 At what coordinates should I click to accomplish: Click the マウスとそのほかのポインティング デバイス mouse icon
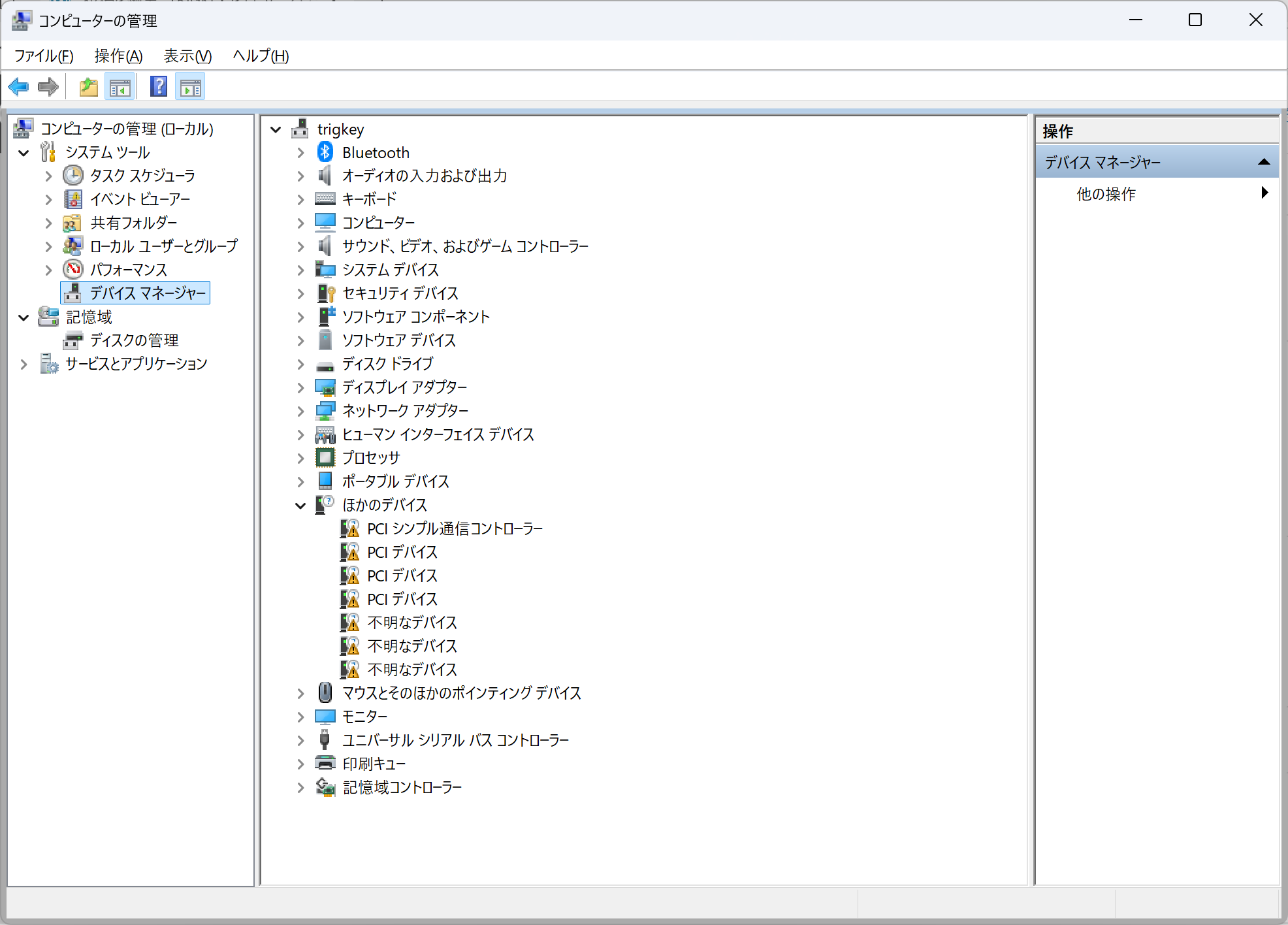325,692
